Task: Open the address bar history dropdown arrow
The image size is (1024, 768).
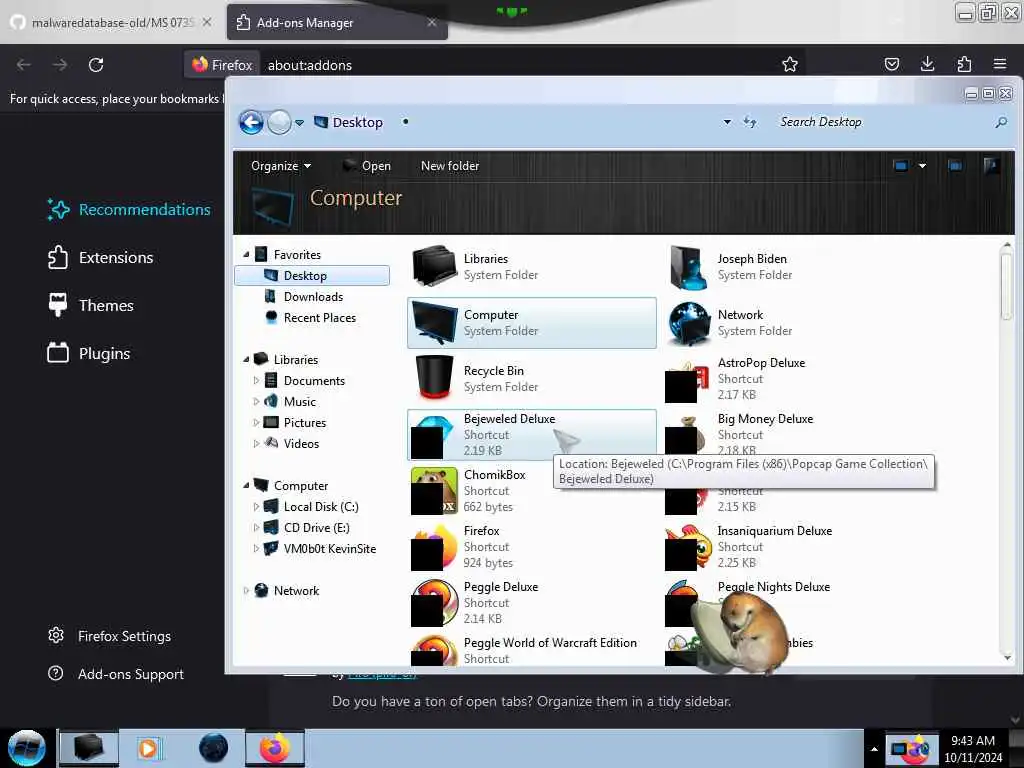Action: point(727,122)
